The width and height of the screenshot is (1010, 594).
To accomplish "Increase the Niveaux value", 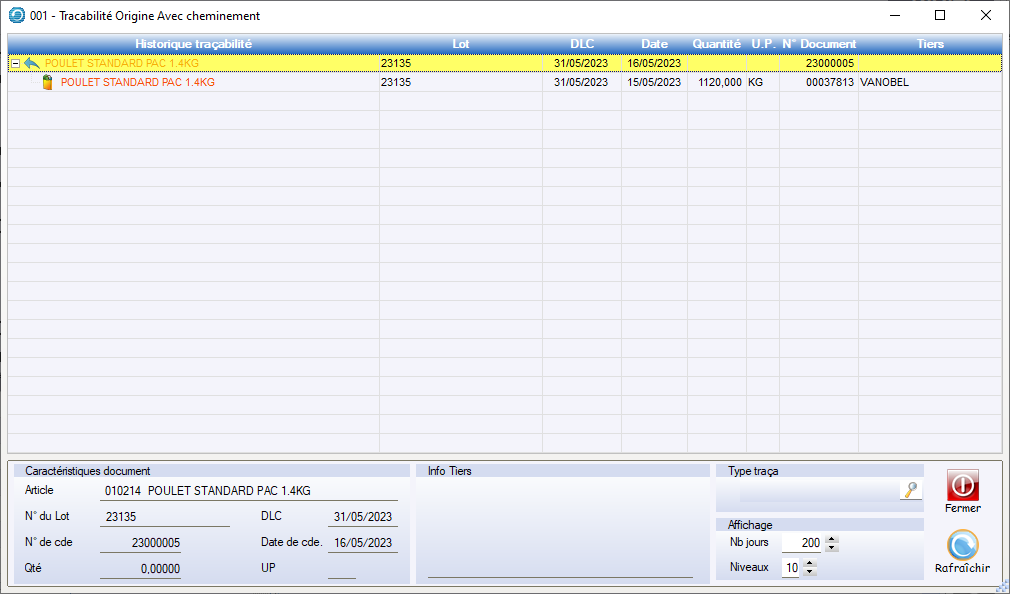I will (810, 563).
